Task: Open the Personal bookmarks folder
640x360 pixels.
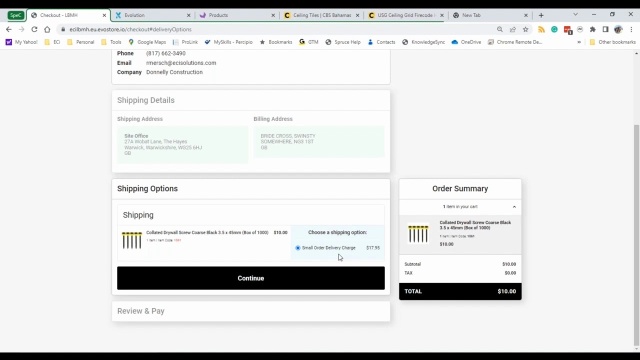Action: (x=80, y=42)
